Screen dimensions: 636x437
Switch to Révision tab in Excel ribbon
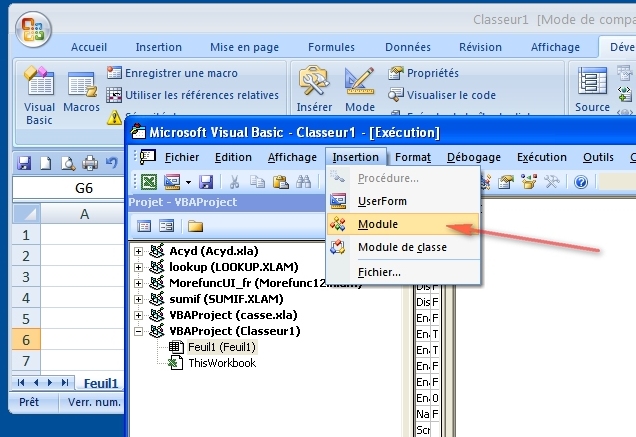480,47
